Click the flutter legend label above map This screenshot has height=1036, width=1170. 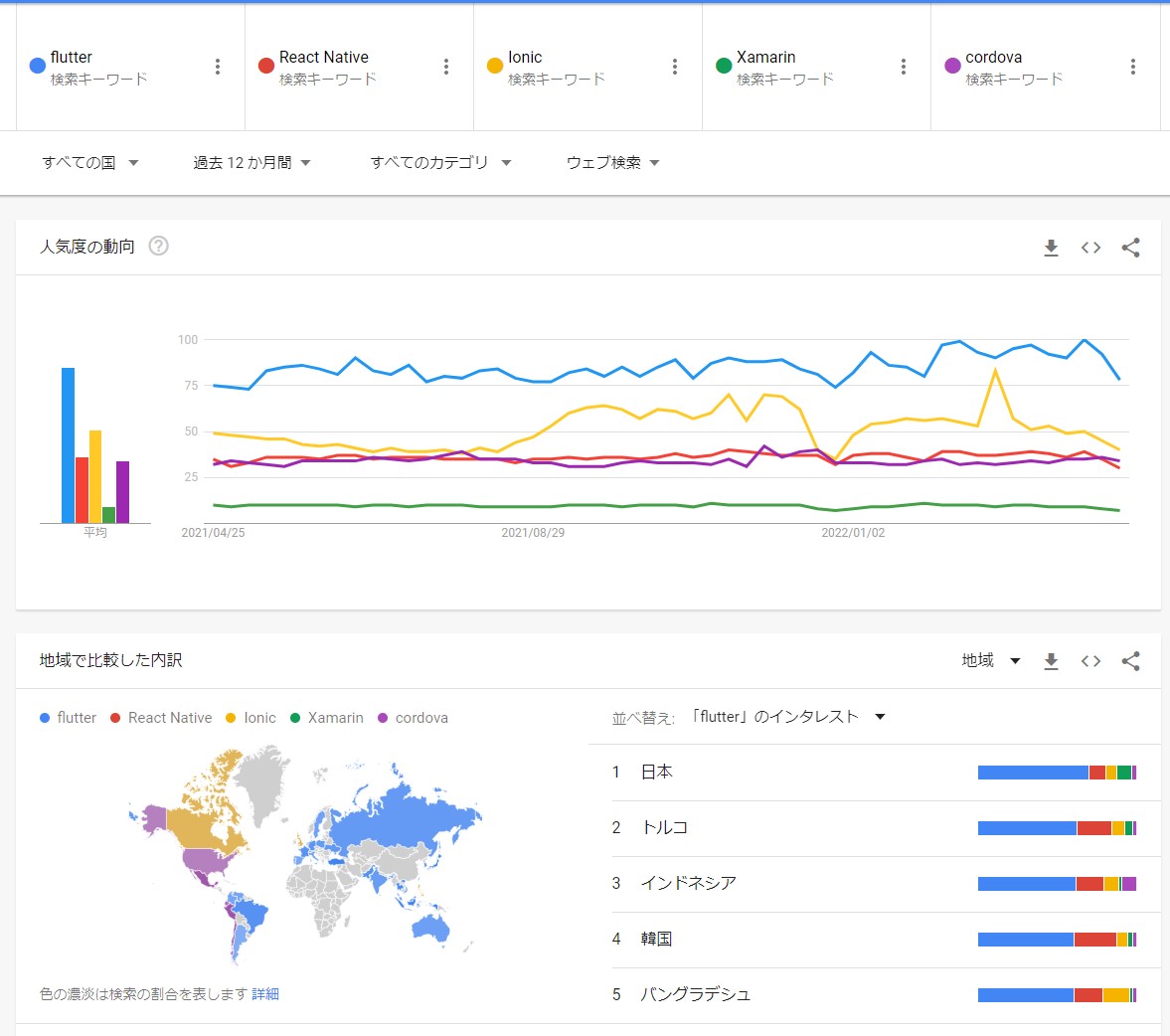[x=77, y=717]
